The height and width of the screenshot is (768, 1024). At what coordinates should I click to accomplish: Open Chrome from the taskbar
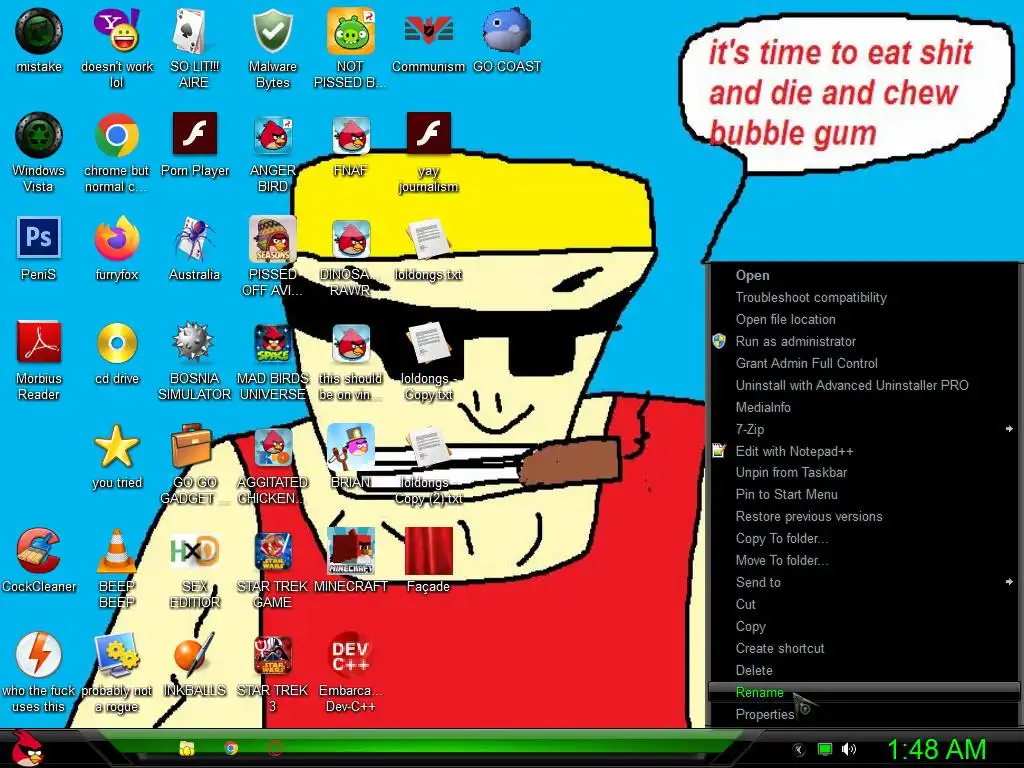tap(231, 748)
